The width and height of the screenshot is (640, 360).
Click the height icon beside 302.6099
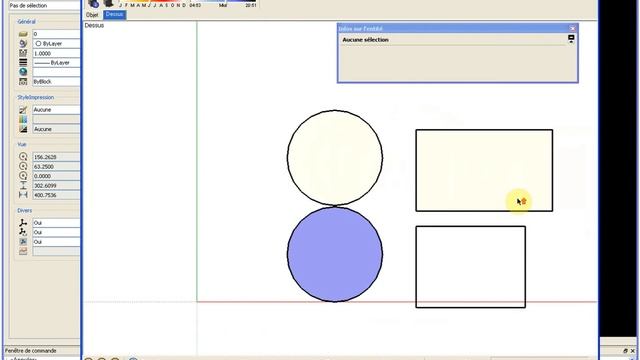[23, 185]
